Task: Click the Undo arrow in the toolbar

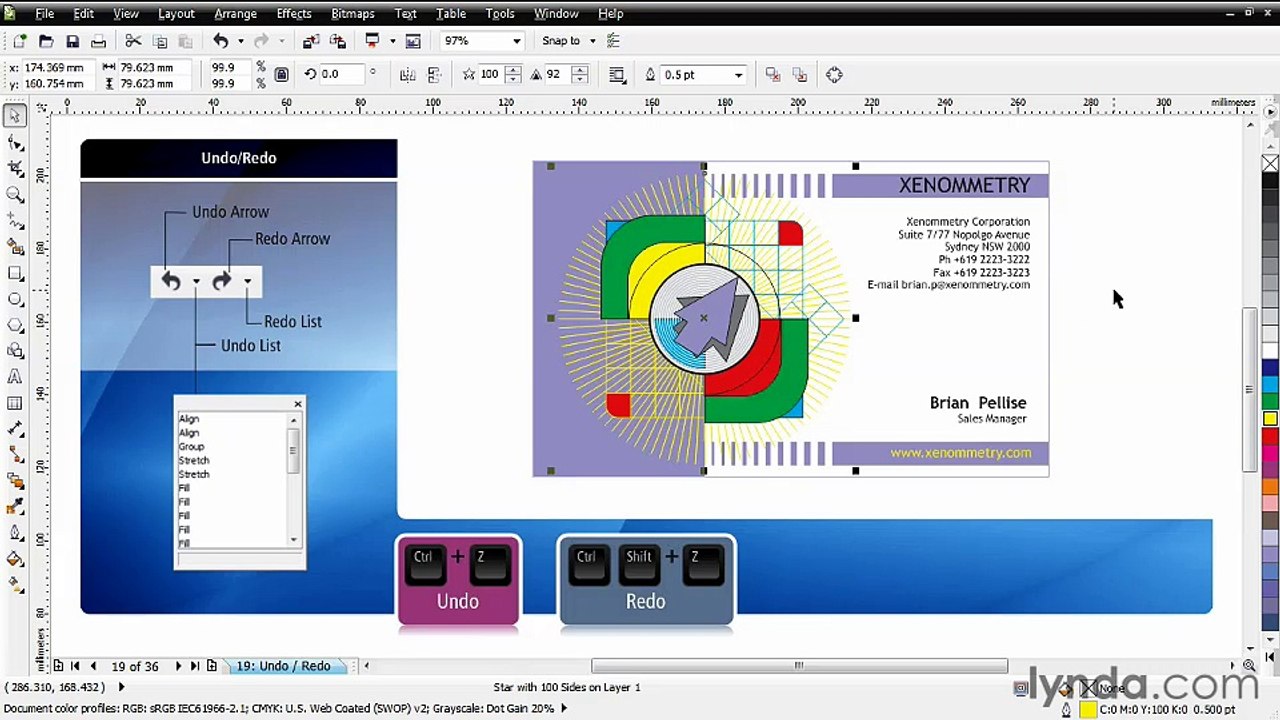Action: click(x=221, y=41)
